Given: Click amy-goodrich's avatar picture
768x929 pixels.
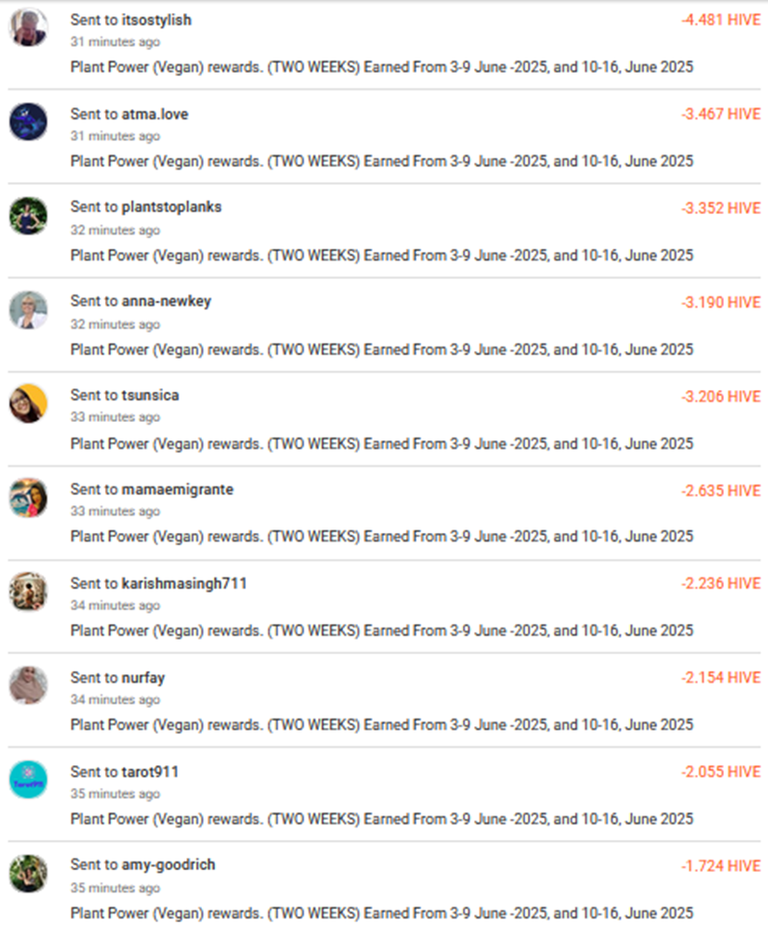Looking at the screenshot, I should [28, 873].
